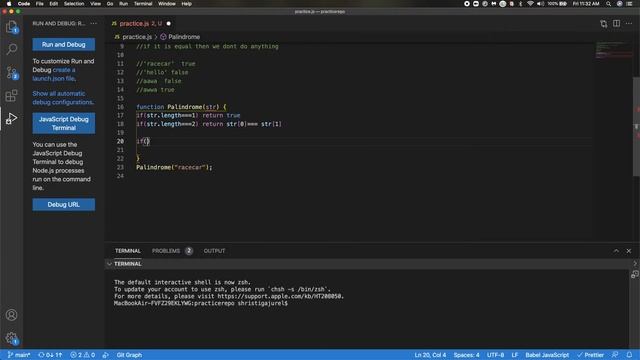Click the debug console icon in status bar

[106, 355]
